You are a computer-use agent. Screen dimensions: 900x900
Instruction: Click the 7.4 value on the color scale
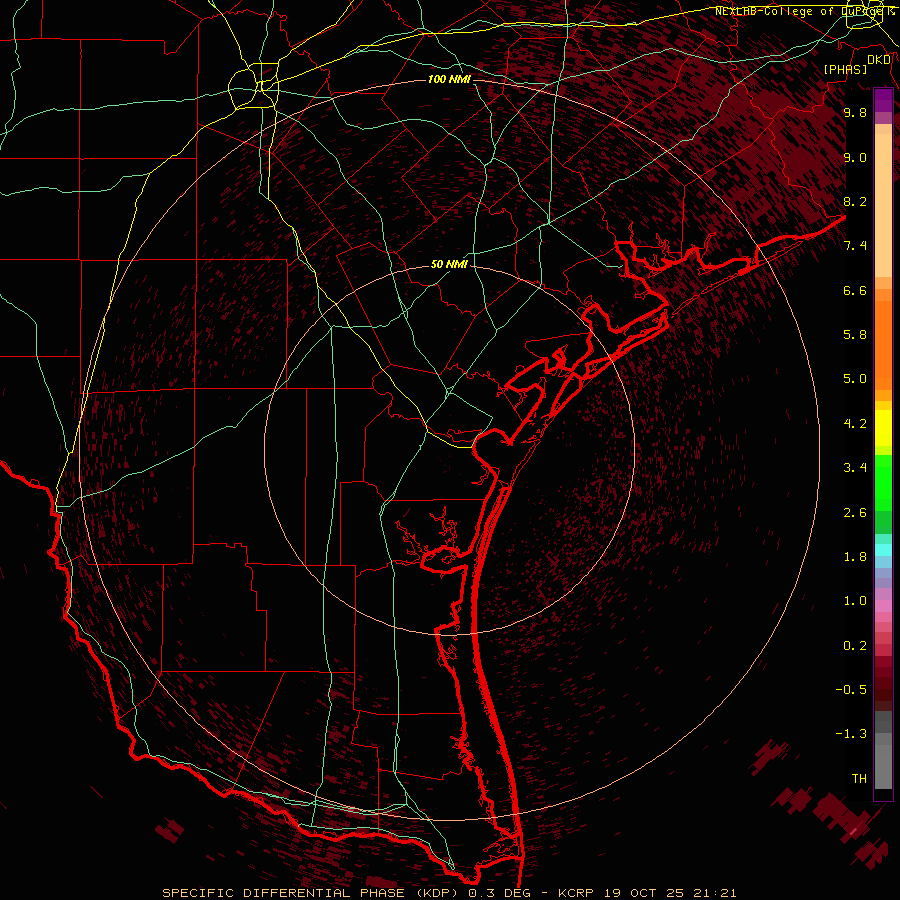(x=855, y=246)
